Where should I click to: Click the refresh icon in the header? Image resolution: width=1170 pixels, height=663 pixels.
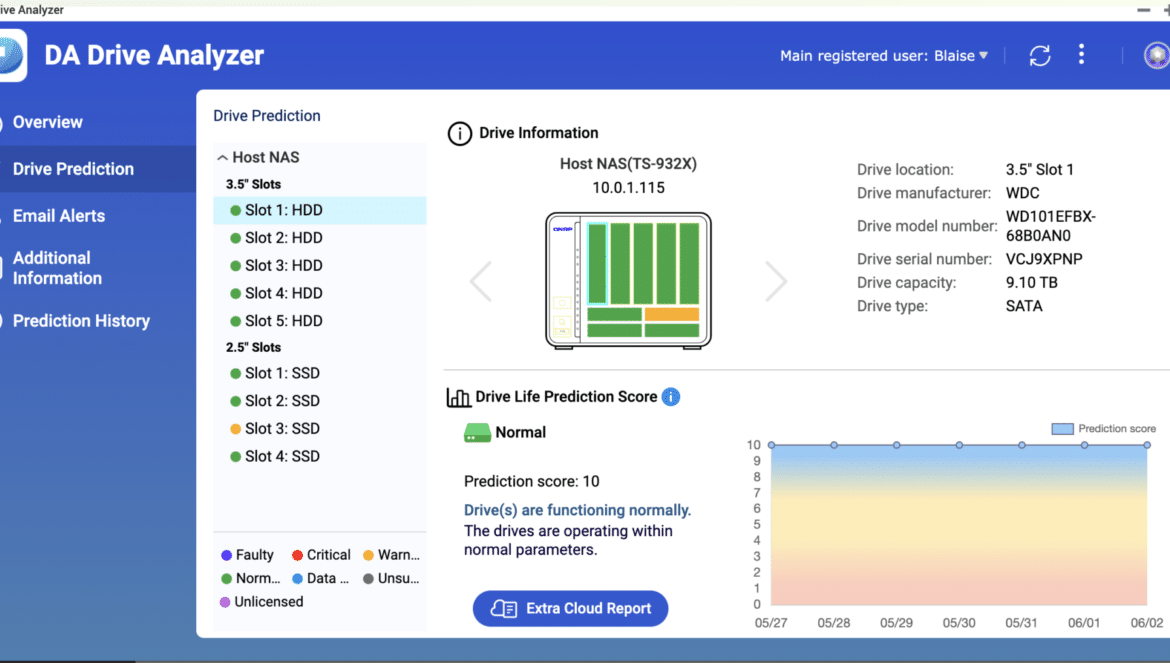[x=1039, y=55]
